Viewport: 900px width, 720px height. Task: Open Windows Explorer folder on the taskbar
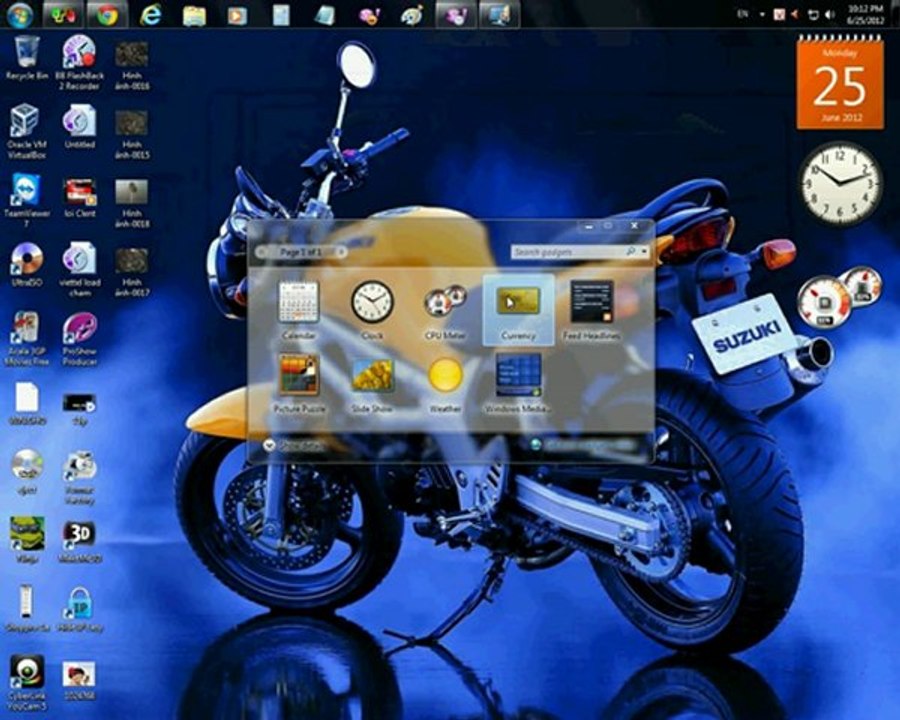click(194, 14)
